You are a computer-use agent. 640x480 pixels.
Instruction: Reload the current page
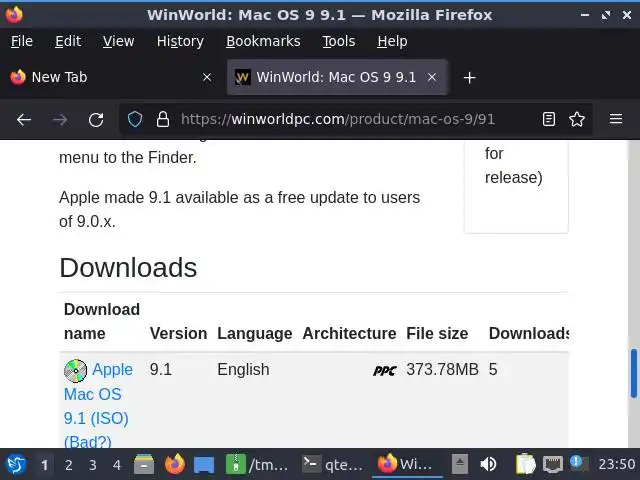point(96,120)
